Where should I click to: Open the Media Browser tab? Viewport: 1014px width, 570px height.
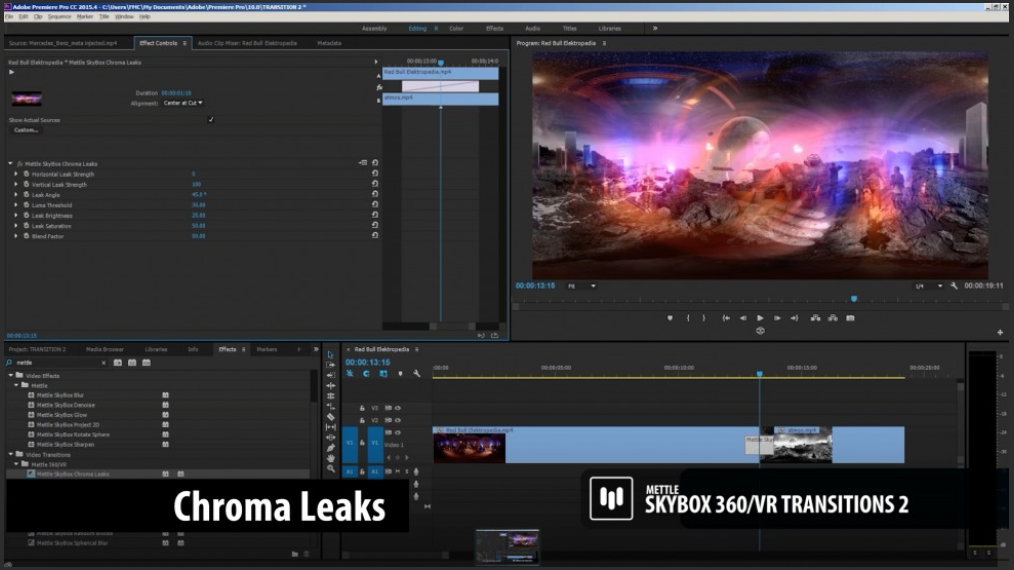tap(105, 349)
